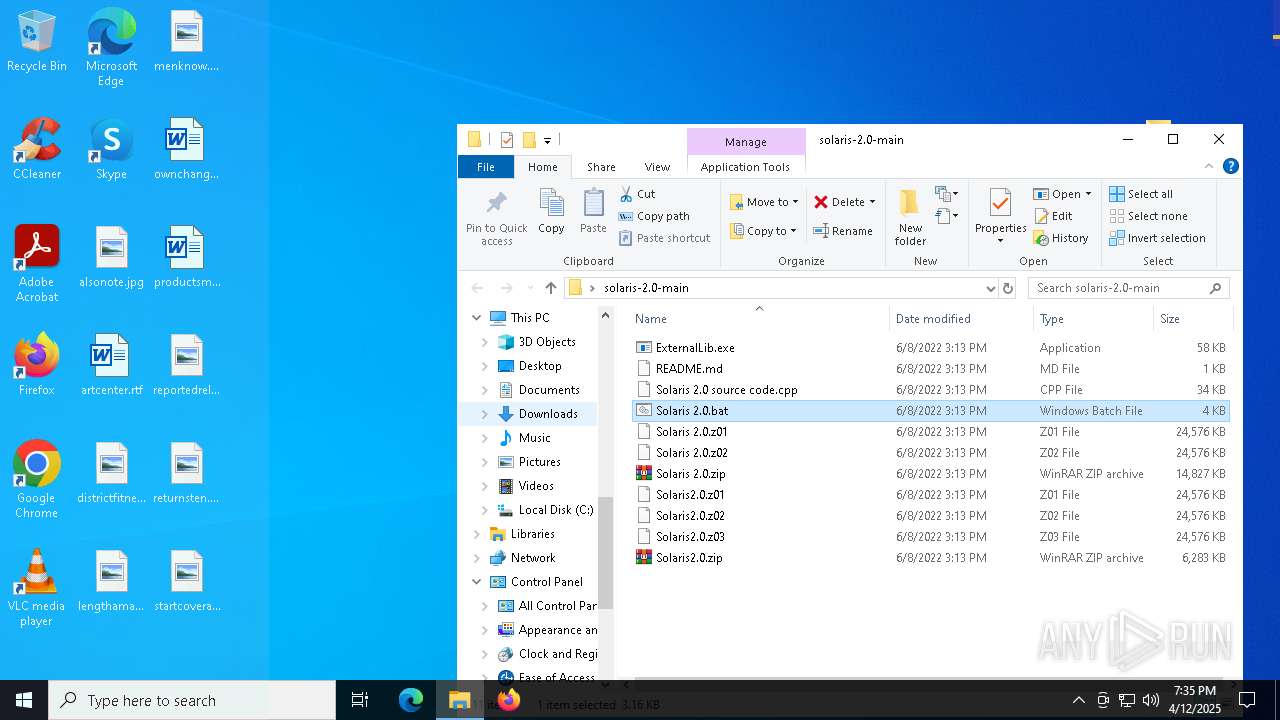Open the File menu tab
Image resolution: width=1280 pixels, height=720 pixels.
click(x=485, y=167)
